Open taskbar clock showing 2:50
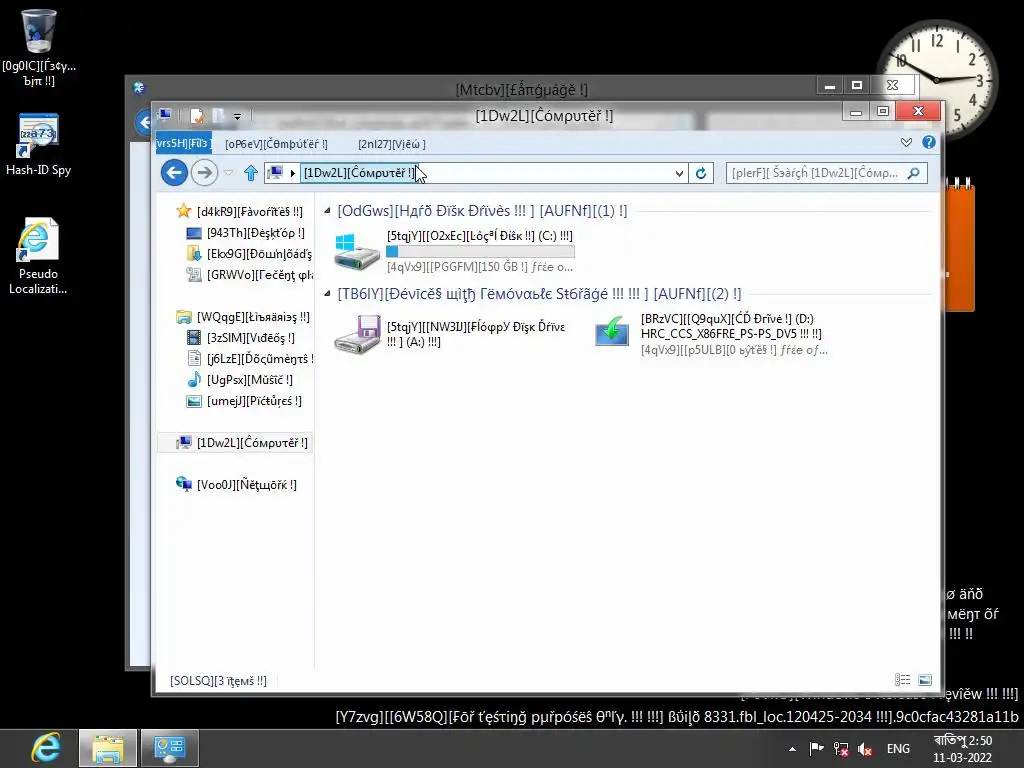1024x768 pixels. tap(963, 749)
